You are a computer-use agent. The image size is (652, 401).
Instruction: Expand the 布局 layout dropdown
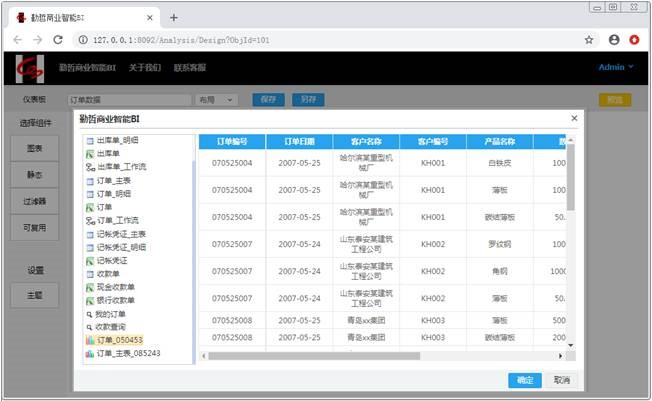coord(217,100)
